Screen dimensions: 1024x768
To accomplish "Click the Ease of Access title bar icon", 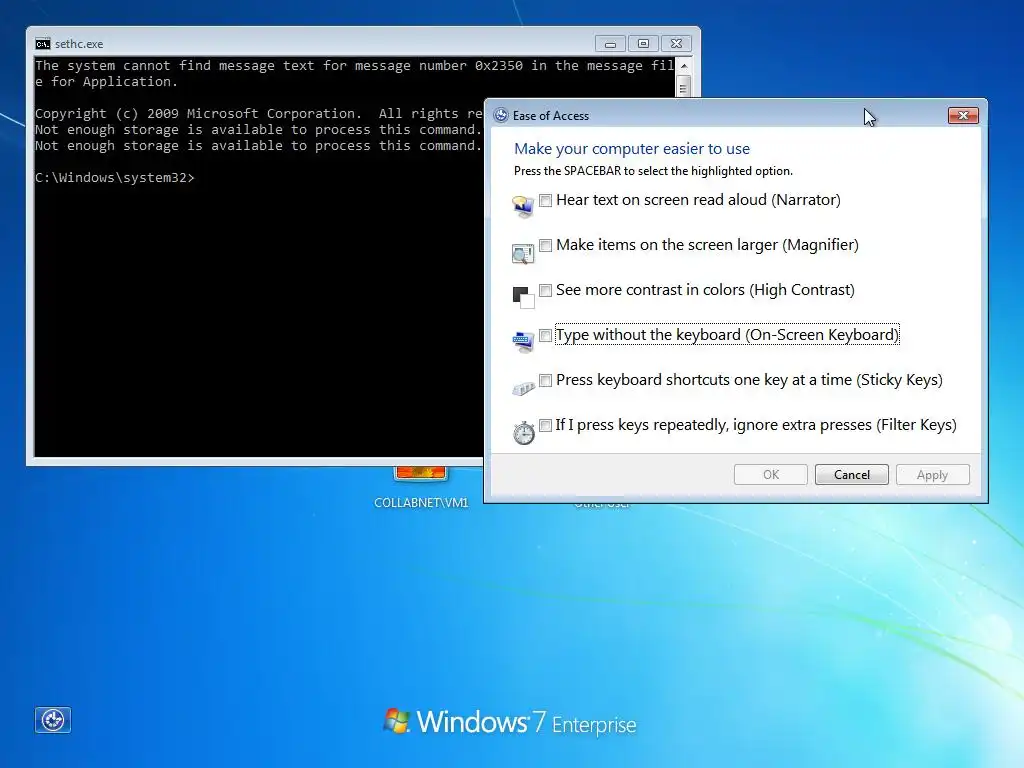I will coord(501,116).
